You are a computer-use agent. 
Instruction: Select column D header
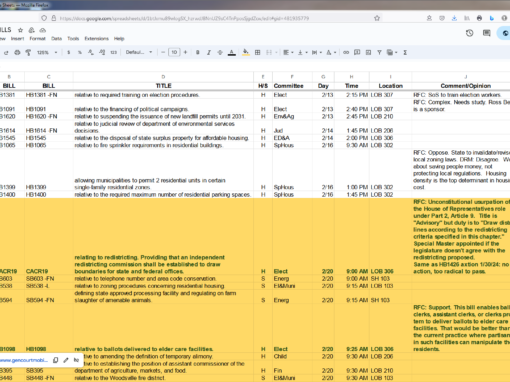pos(163,77)
